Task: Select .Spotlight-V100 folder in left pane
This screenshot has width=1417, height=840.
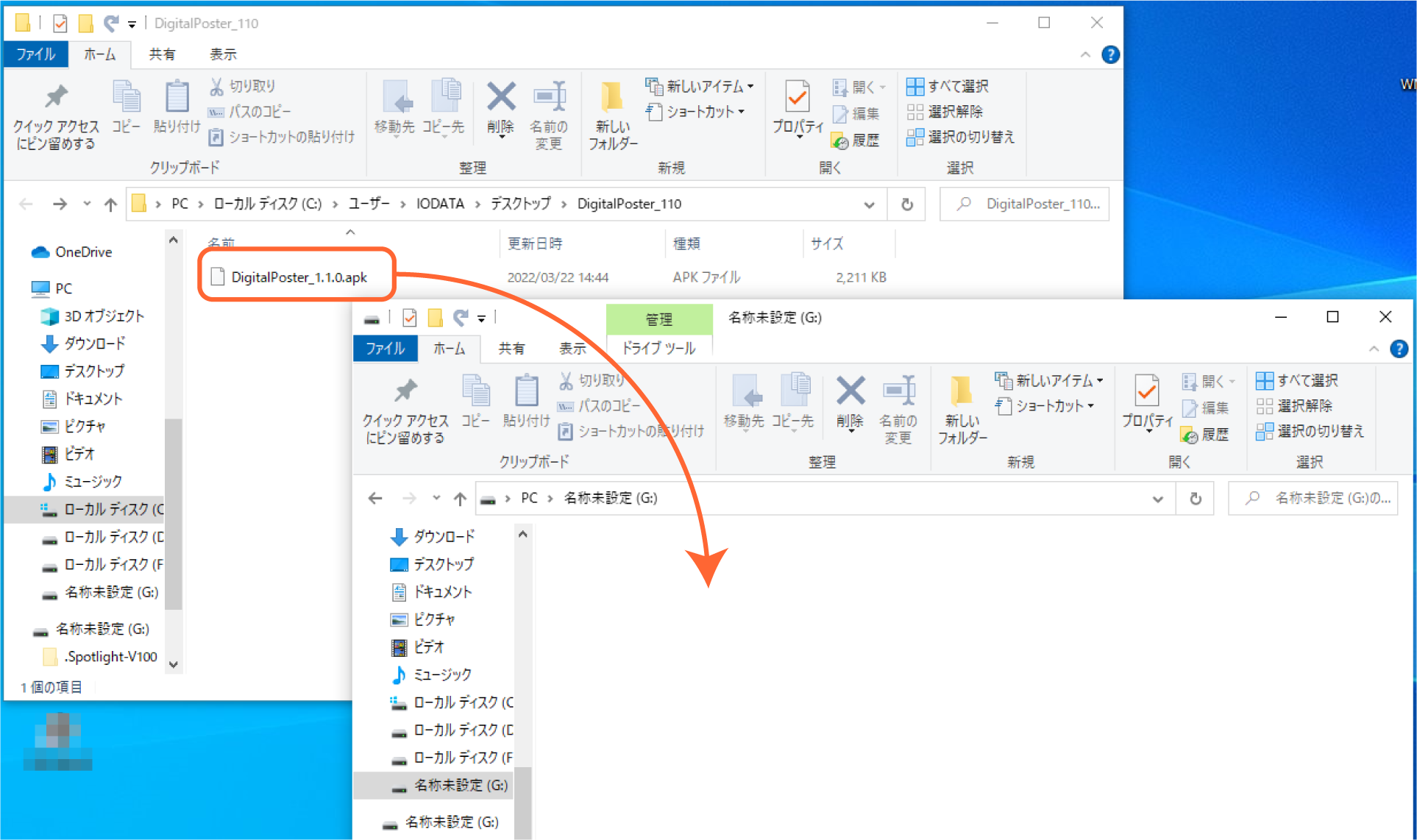Action: click(x=102, y=656)
